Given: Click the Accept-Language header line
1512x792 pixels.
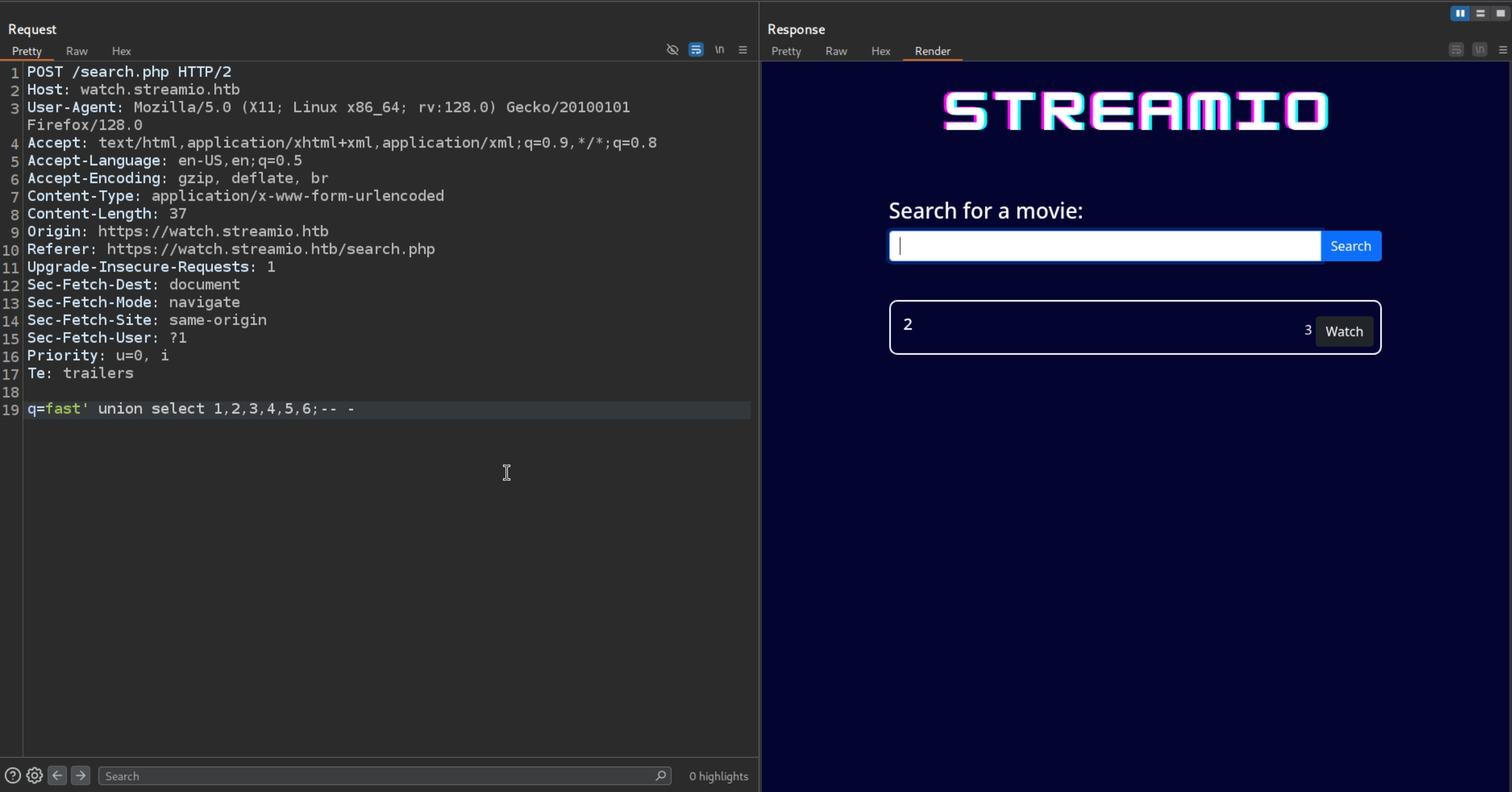Looking at the screenshot, I should click(164, 161).
